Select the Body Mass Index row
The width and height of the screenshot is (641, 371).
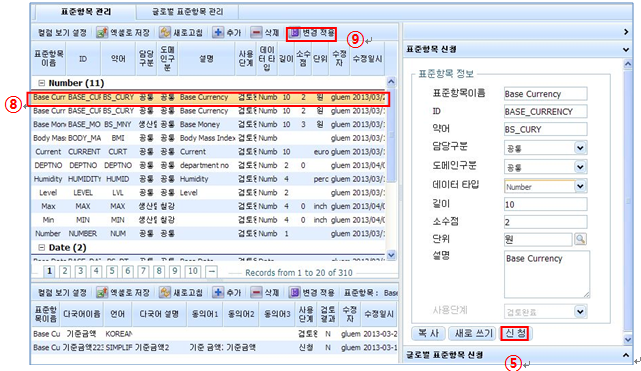tap(208, 138)
